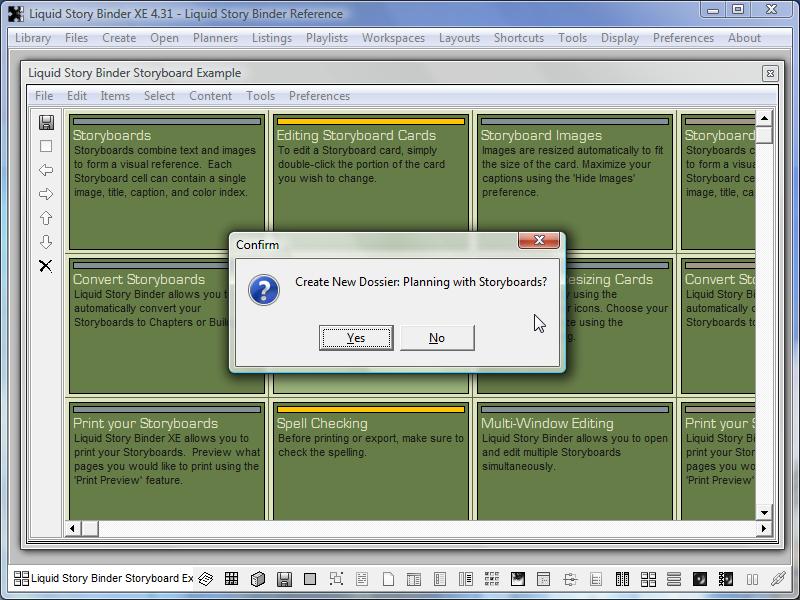
Task: Click the left arrow move-card icon
Action: click(x=46, y=170)
